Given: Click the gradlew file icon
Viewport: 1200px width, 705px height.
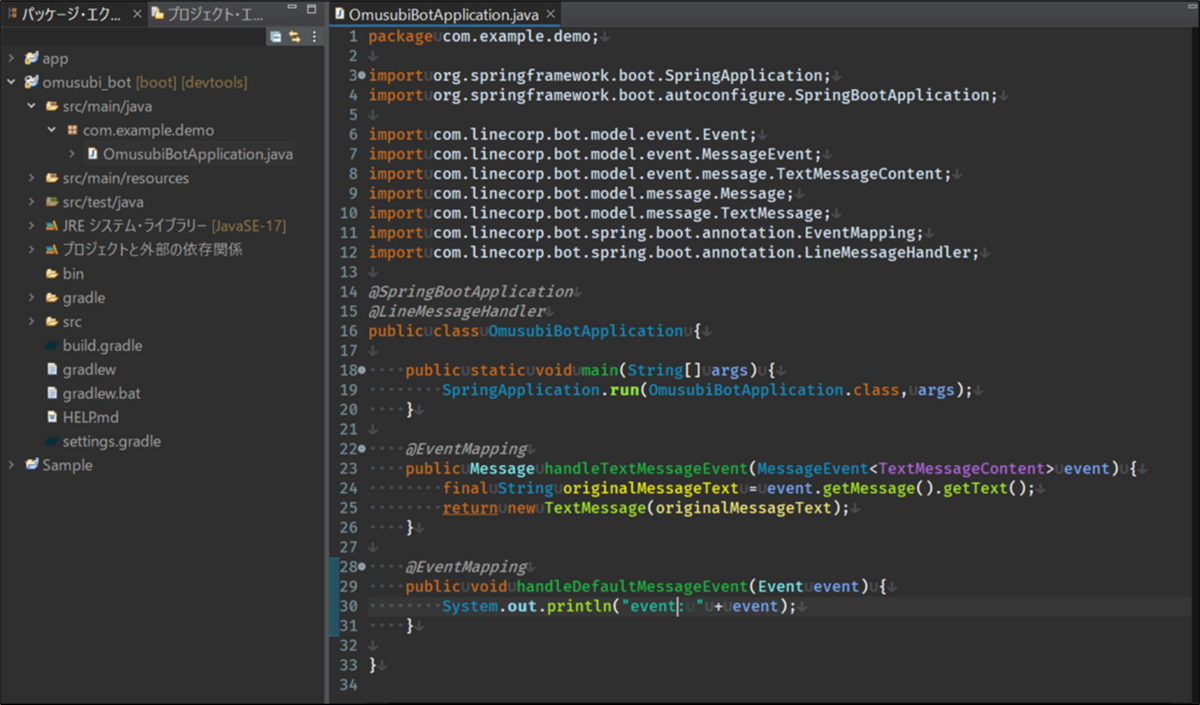Looking at the screenshot, I should point(52,370).
